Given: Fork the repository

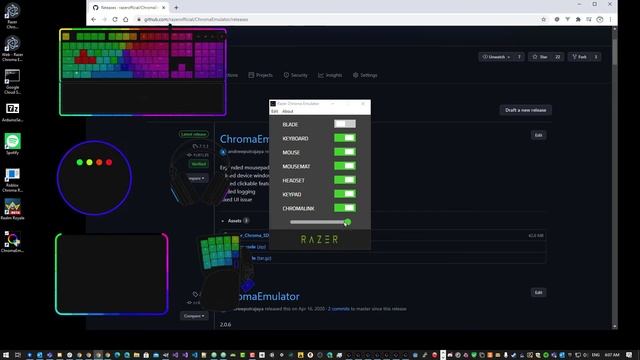Looking at the screenshot, I should pos(580,57).
